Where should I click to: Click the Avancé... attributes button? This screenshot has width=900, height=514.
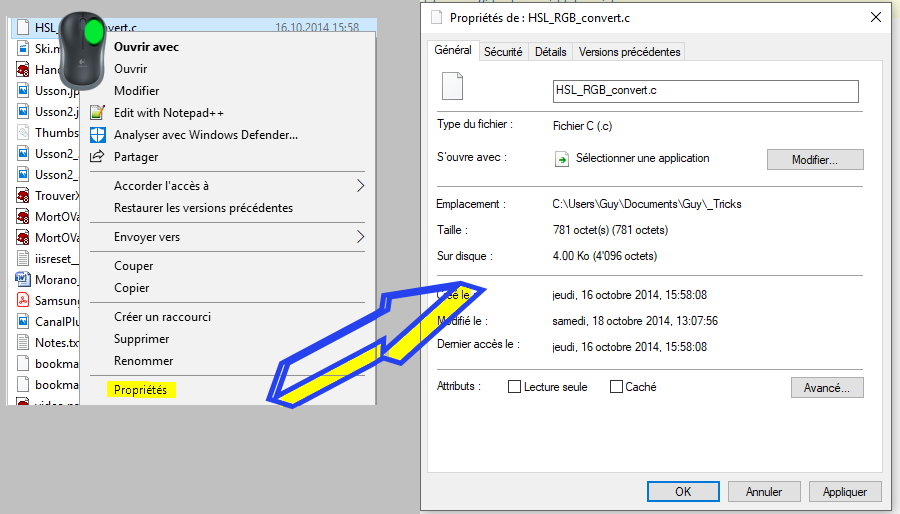pos(826,387)
